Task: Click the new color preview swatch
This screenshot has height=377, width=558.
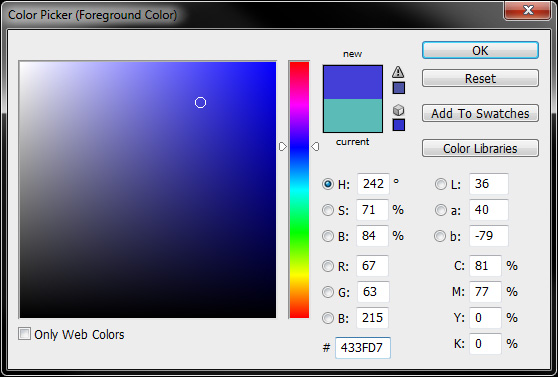Action: (353, 82)
